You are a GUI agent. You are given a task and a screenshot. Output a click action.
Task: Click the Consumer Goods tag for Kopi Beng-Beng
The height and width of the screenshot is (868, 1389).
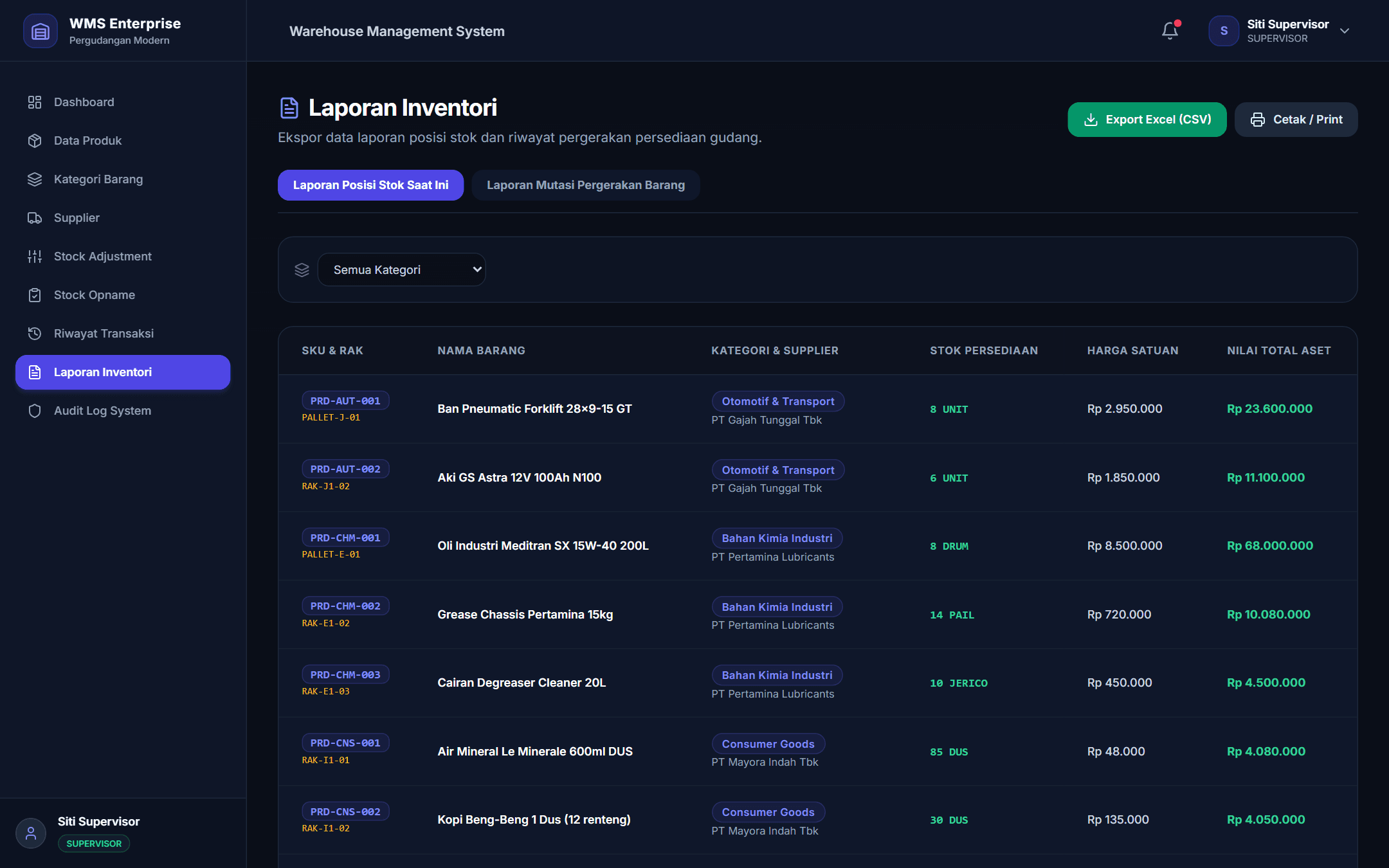768,812
